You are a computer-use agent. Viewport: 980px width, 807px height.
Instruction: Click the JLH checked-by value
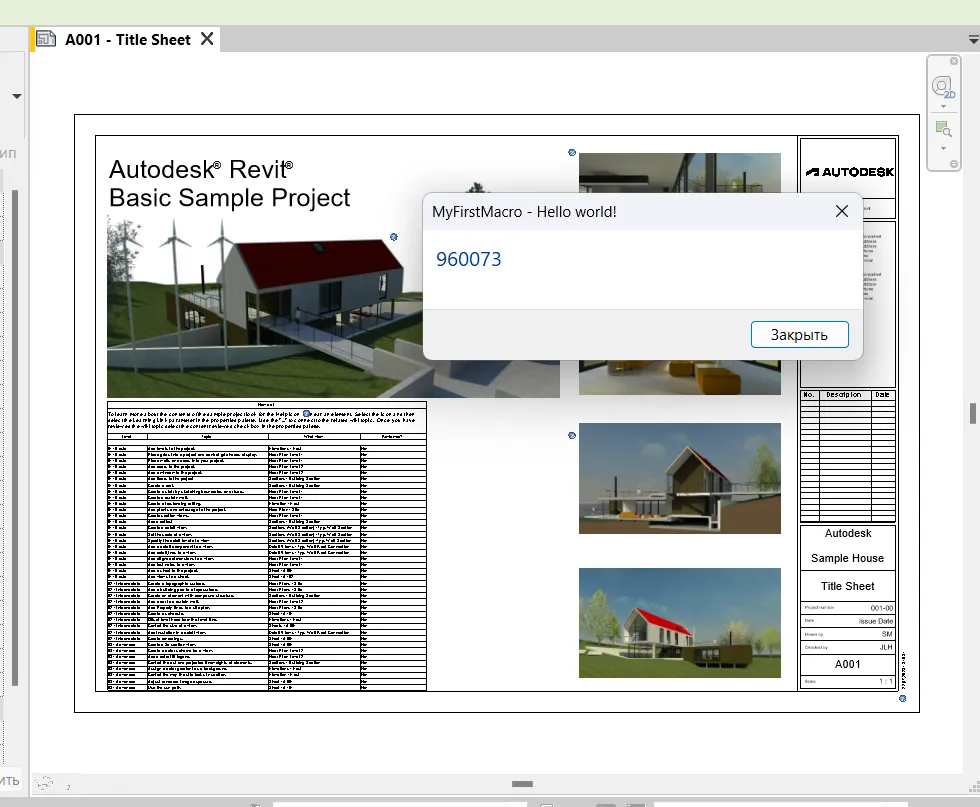886,647
